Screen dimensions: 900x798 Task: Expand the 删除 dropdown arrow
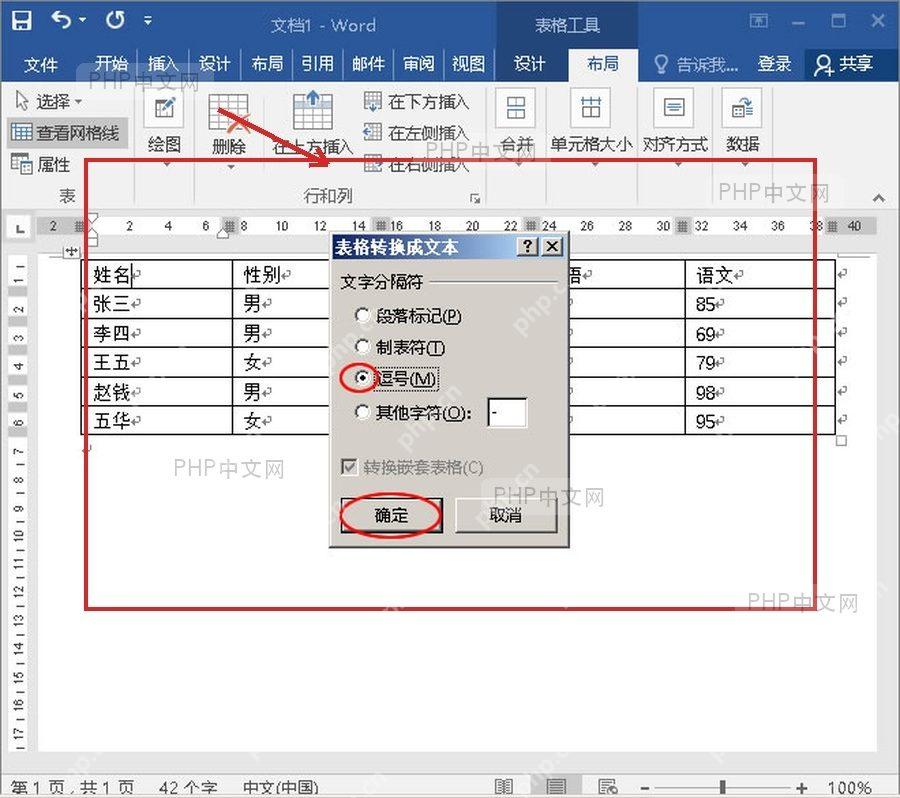[231, 168]
